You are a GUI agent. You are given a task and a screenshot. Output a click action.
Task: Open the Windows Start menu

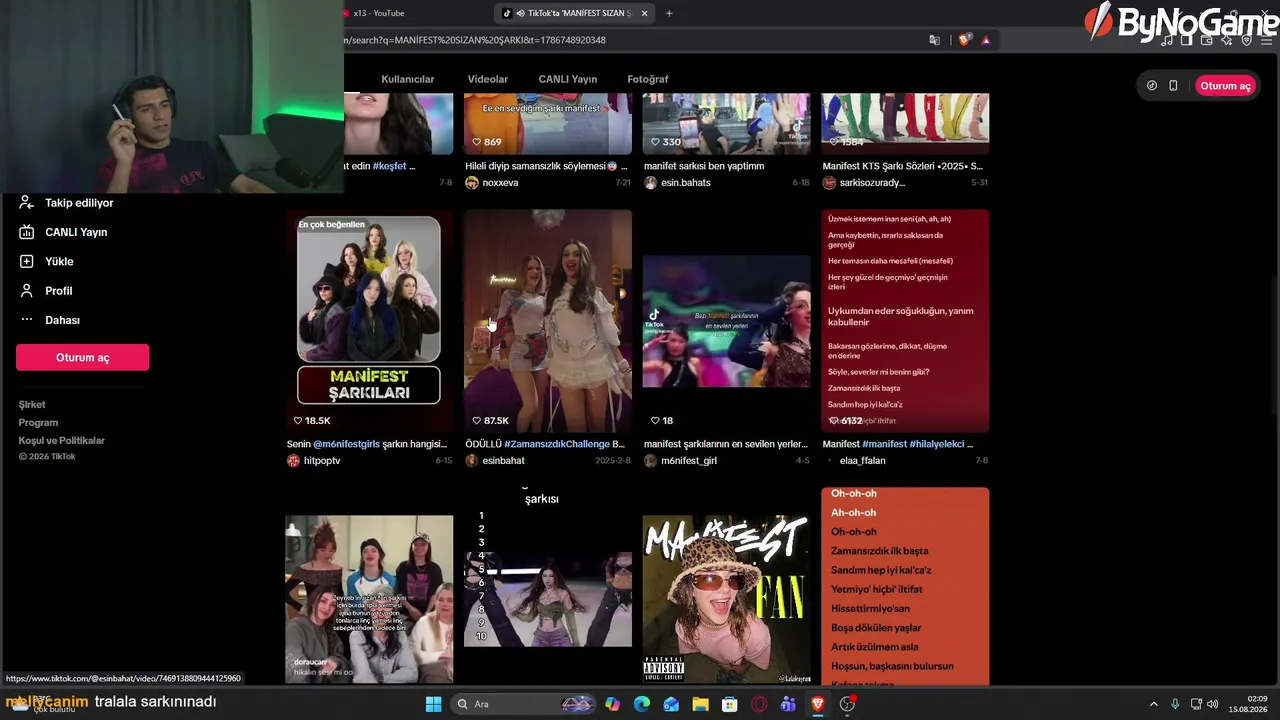(433, 704)
